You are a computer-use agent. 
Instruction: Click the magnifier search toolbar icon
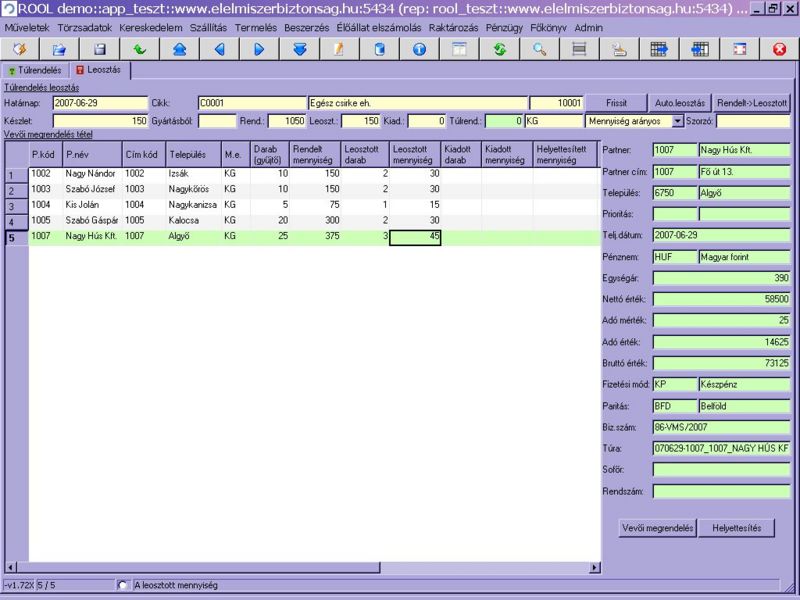539,48
